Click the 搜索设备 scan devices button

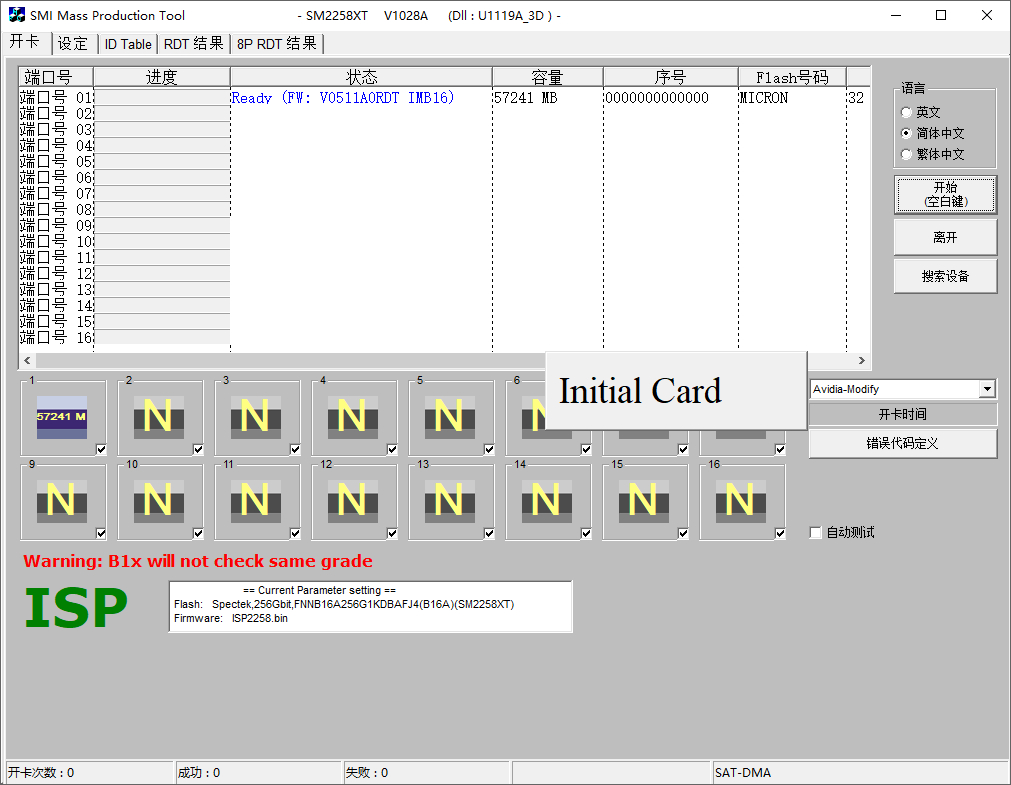(945, 276)
